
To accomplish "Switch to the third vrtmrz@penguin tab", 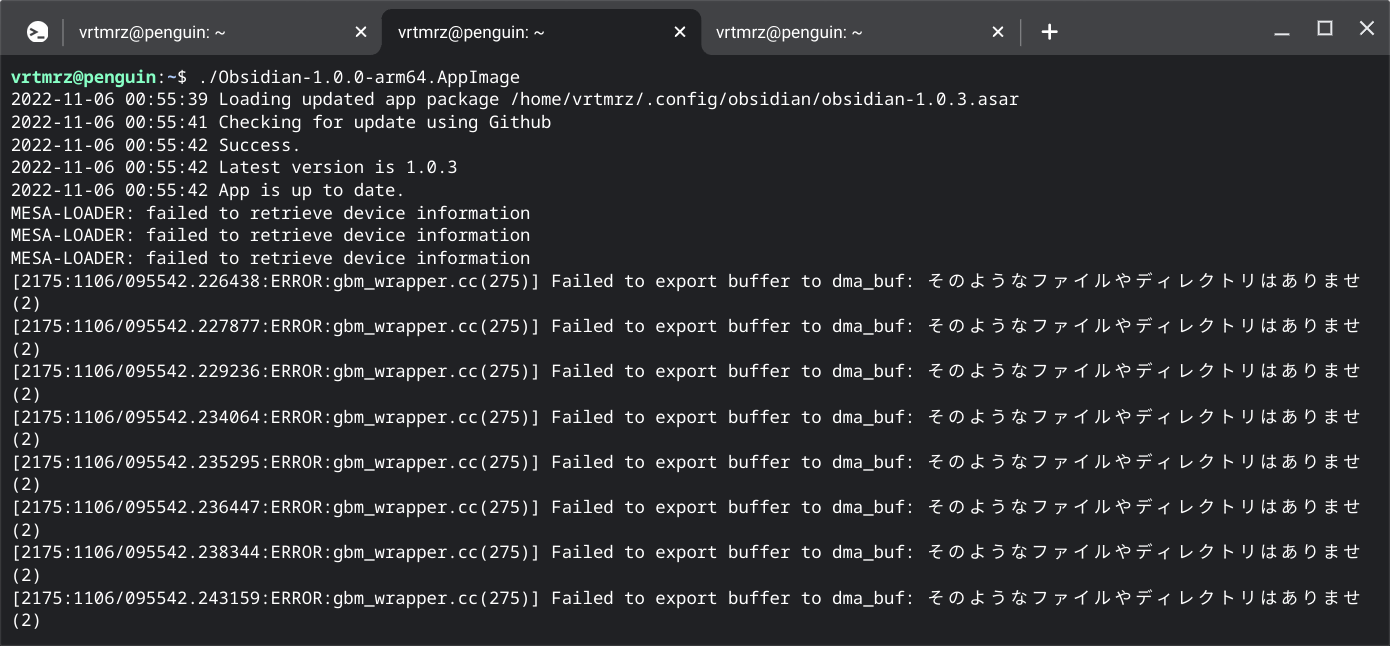I will [x=789, y=32].
